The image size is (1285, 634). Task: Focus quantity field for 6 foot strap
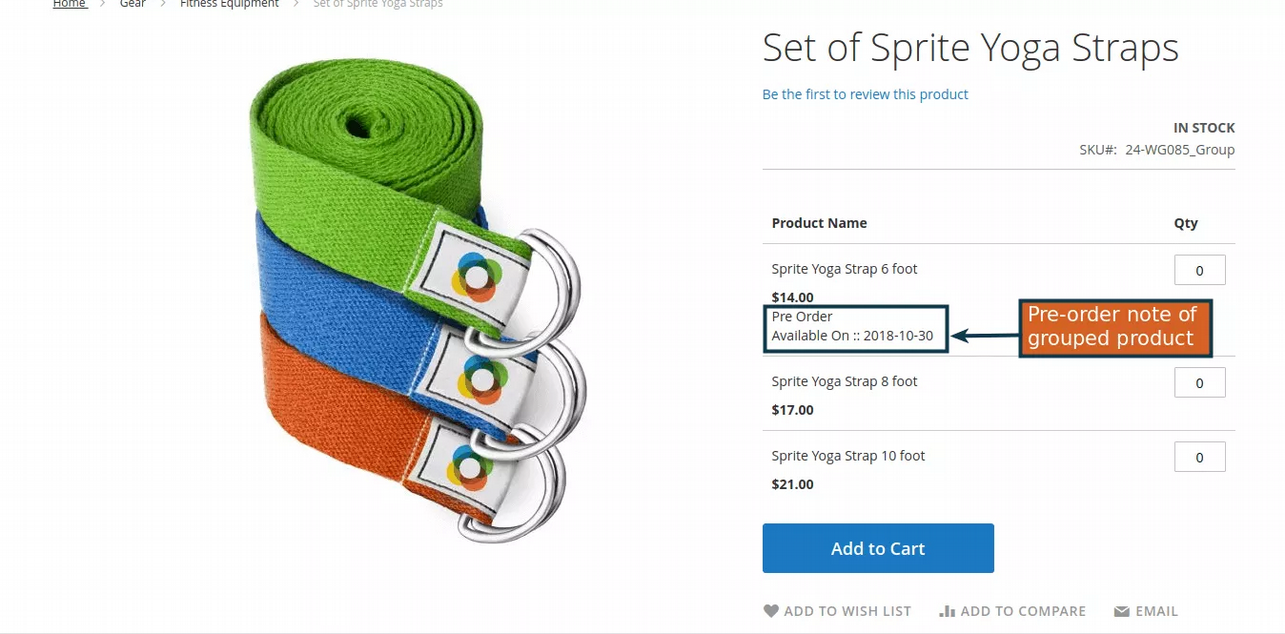(1199, 270)
